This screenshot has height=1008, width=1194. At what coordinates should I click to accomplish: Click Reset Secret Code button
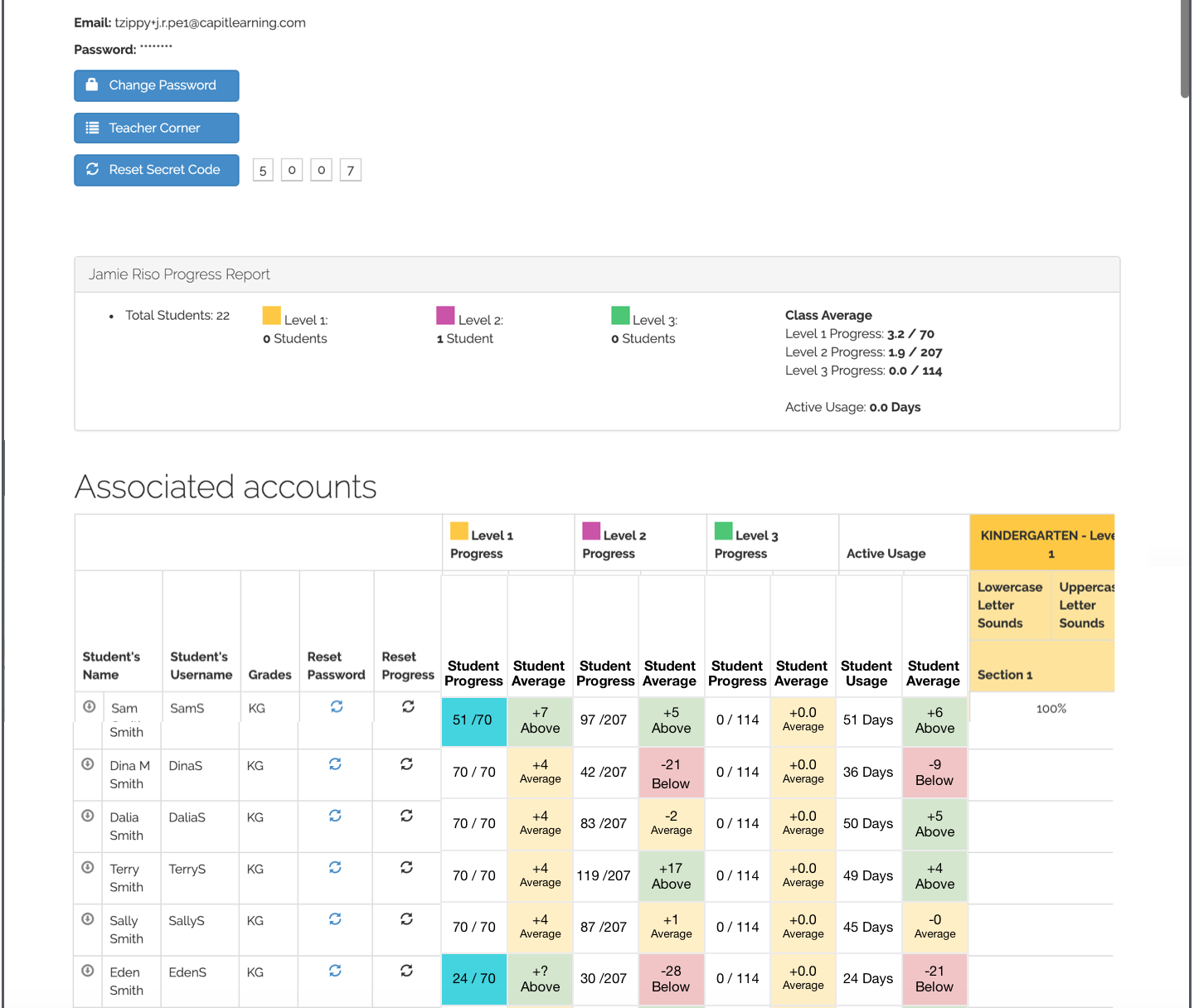(157, 170)
